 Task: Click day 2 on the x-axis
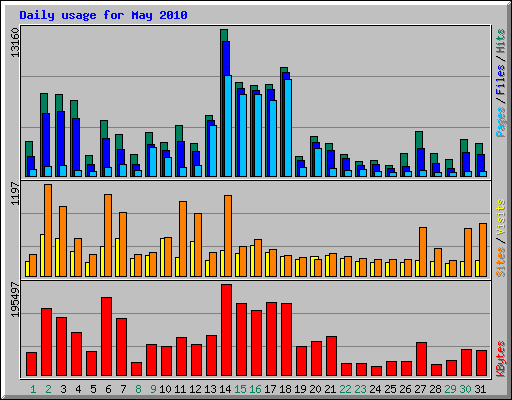(48, 389)
